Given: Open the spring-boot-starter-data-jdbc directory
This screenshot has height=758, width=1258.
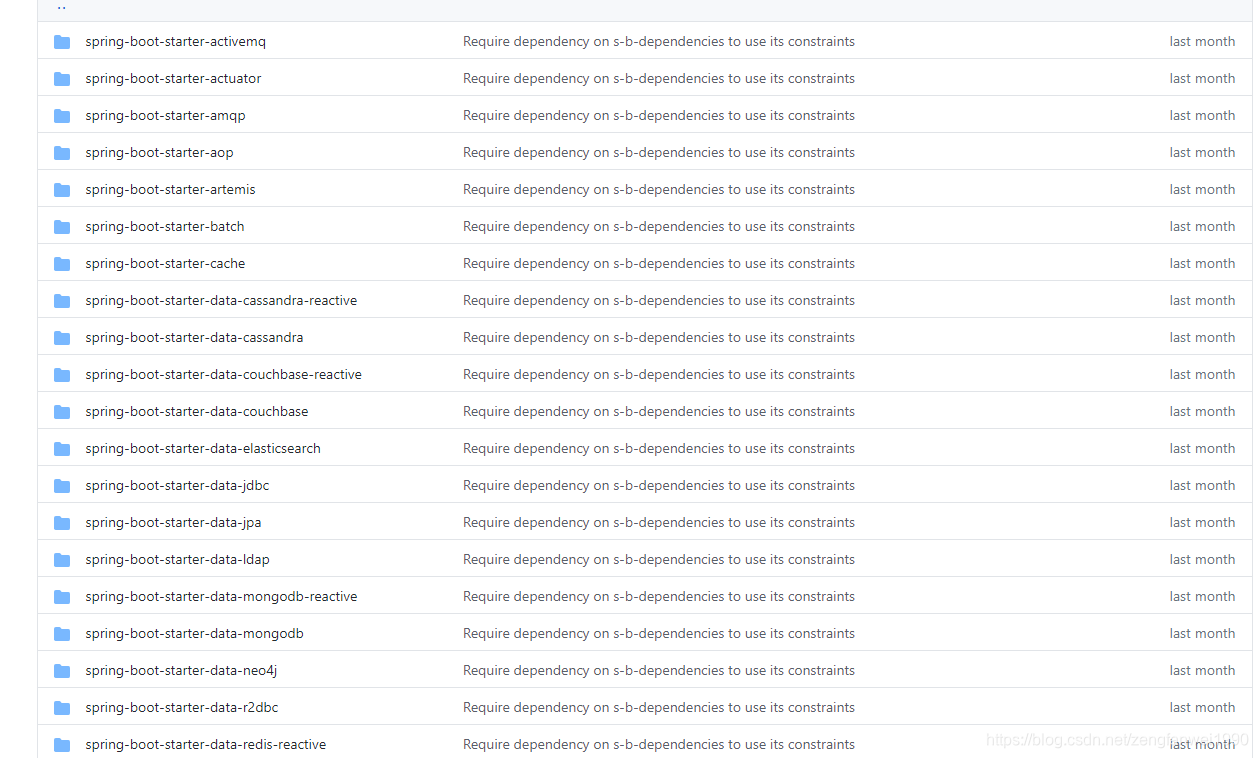Looking at the screenshot, I should [177, 486].
